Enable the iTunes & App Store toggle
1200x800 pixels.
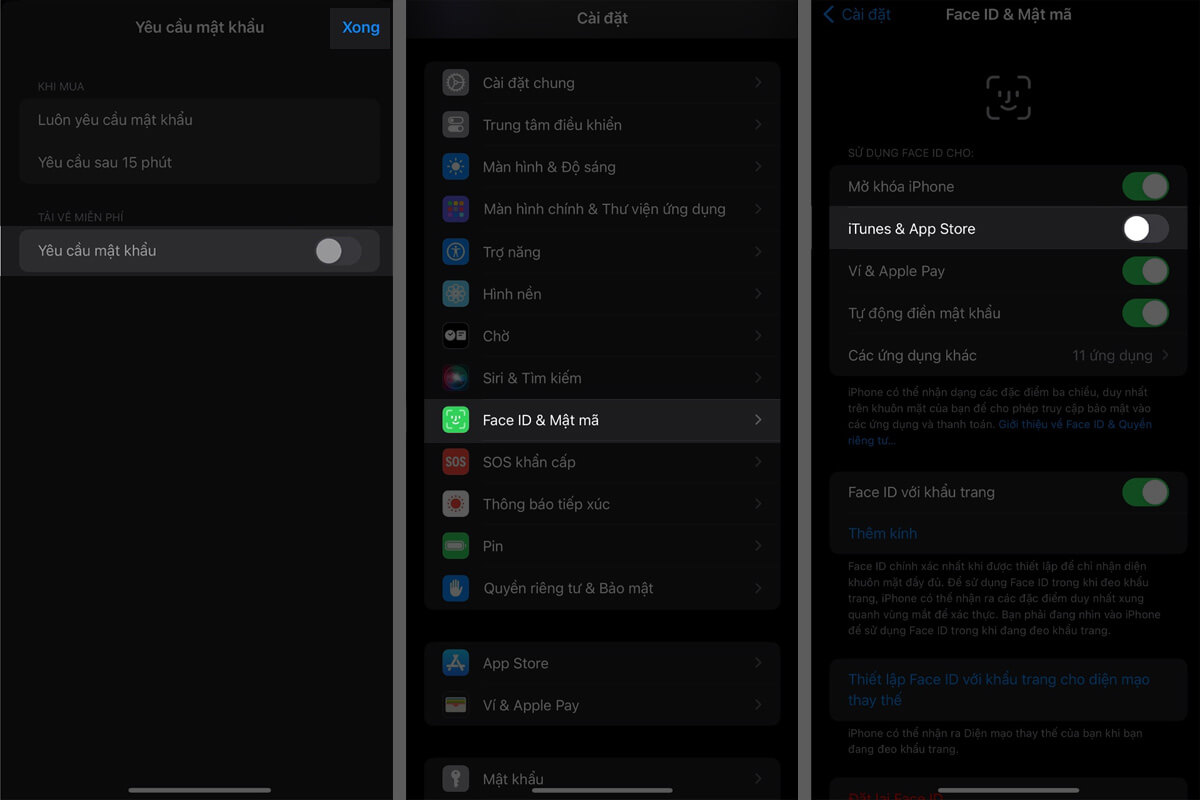click(x=1145, y=228)
